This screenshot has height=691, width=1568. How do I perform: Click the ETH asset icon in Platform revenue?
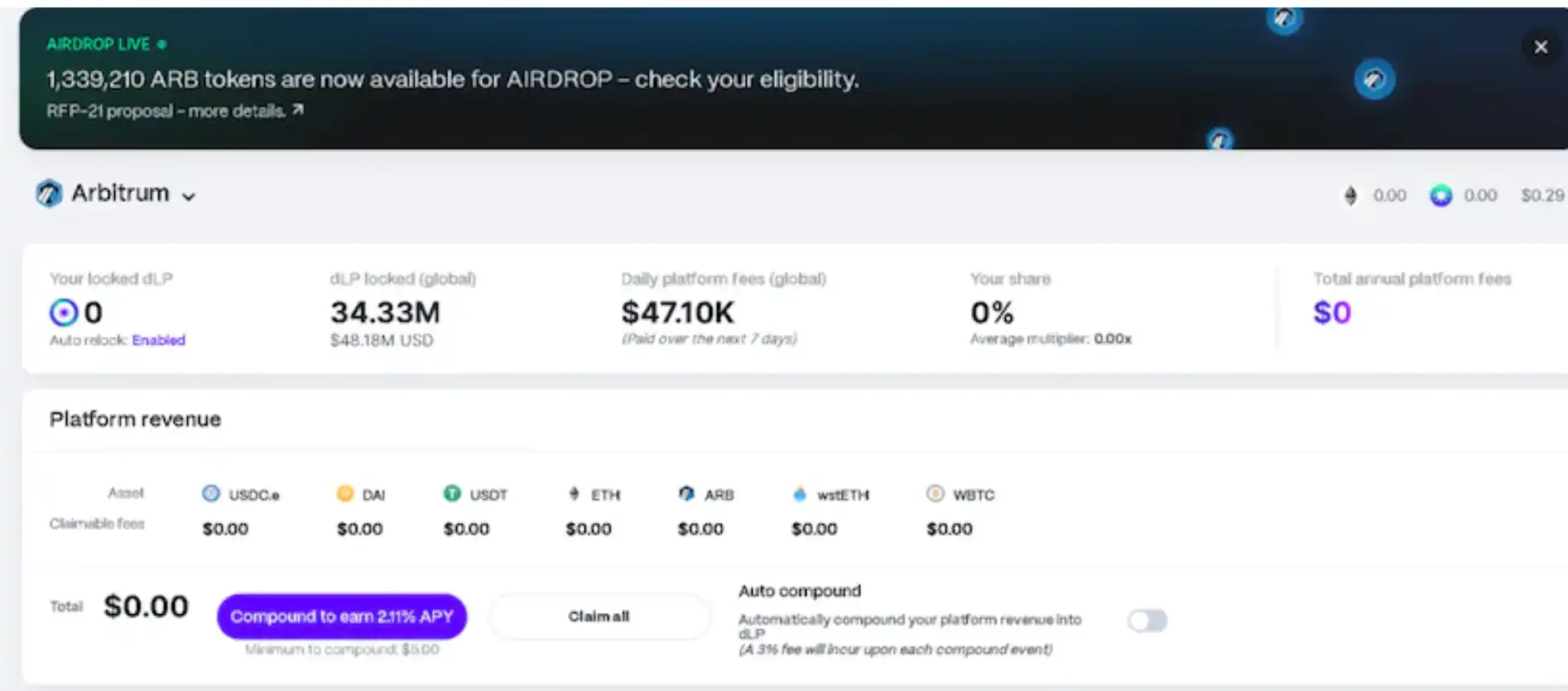click(x=575, y=493)
